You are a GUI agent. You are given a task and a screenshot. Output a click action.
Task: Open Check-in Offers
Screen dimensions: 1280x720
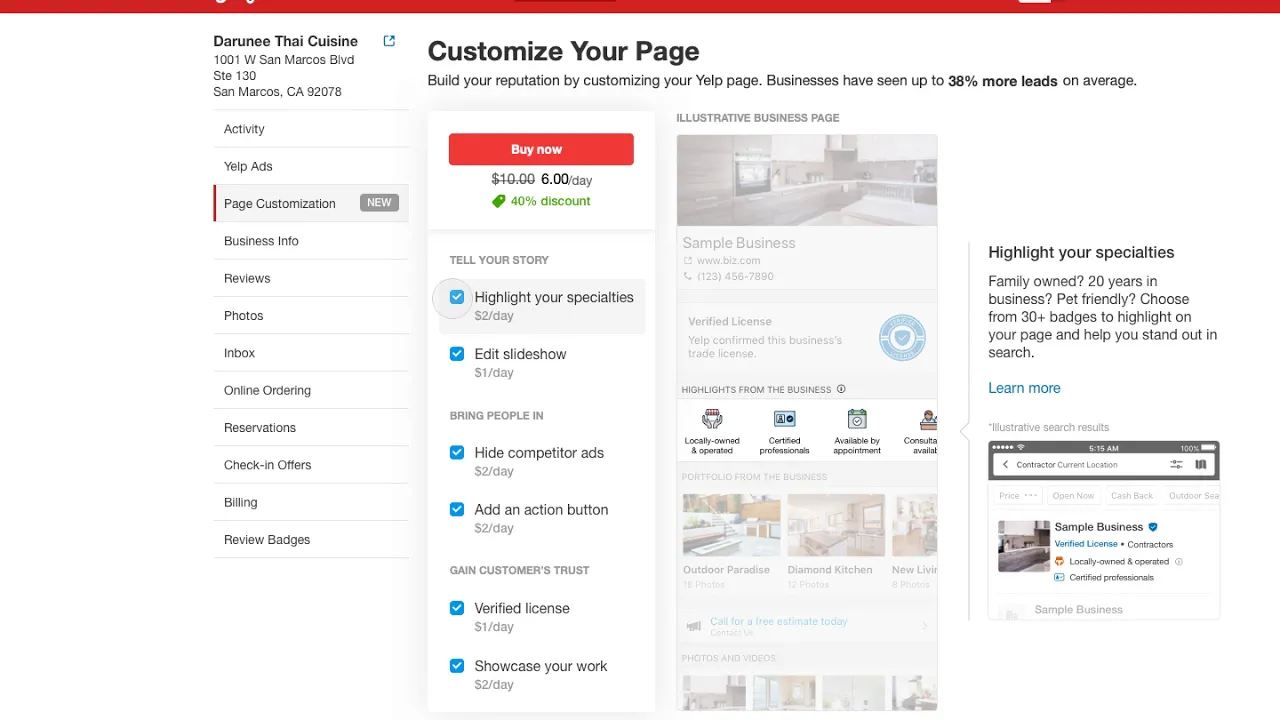click(311, 465)
